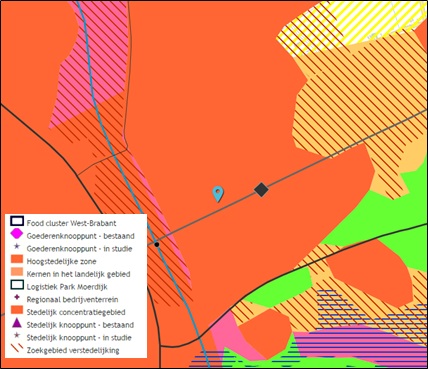The height and width of the screenshot is (369, 428).
Task: Click the Zoekgebied verstedelijking hatch symbol
Action: [17, 349]
